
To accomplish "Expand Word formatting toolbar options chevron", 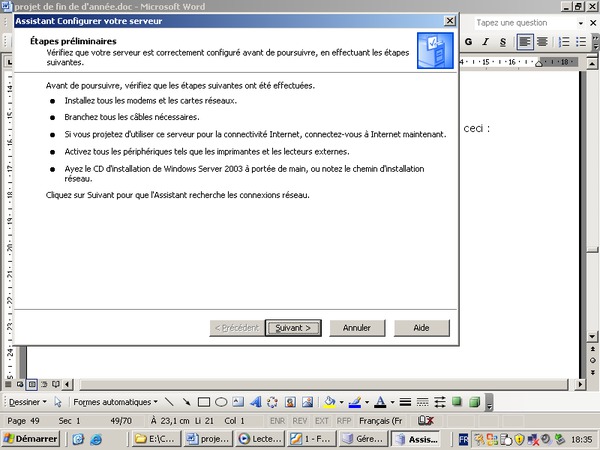I will tap(595, 42).
